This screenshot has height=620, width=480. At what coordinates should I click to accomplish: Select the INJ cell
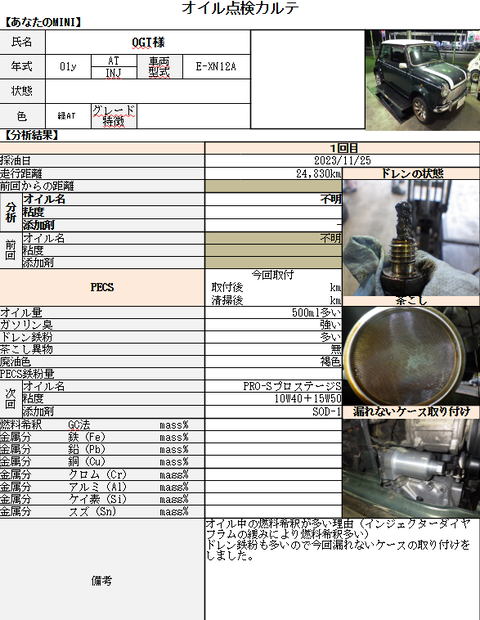pos(114,73)
